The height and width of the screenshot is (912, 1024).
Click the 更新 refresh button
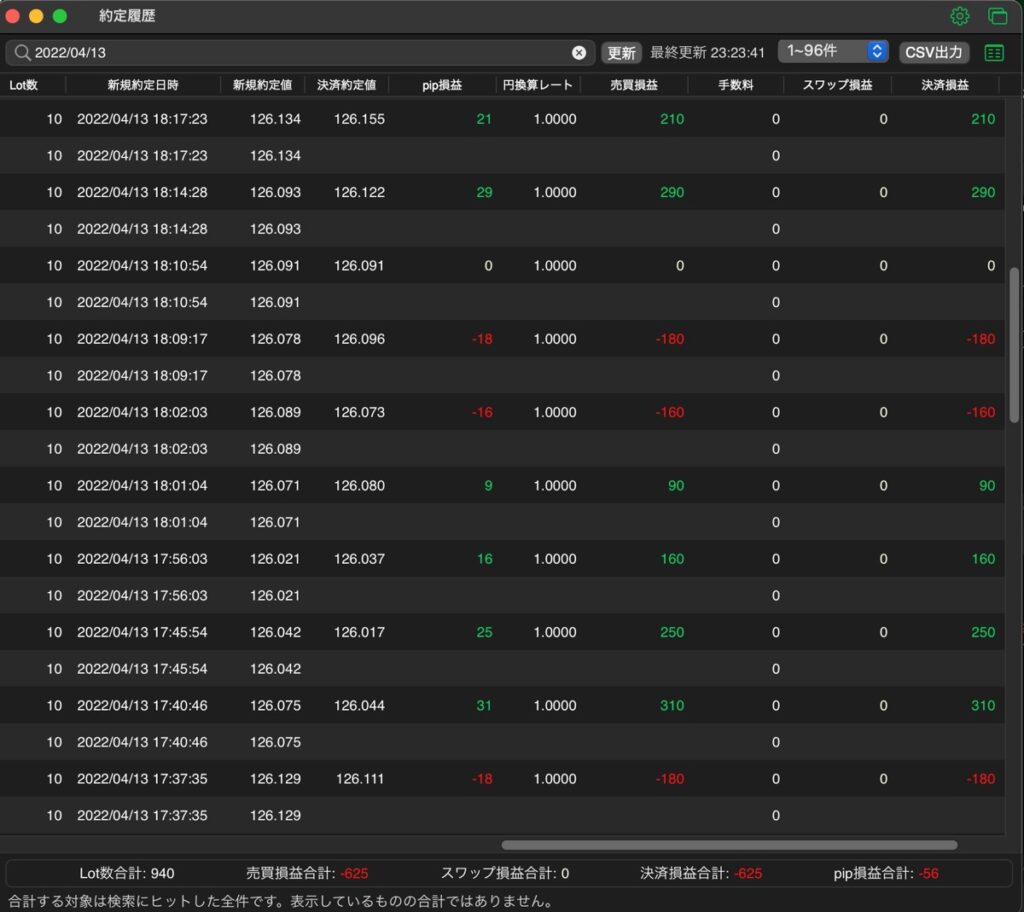[621, 53]
